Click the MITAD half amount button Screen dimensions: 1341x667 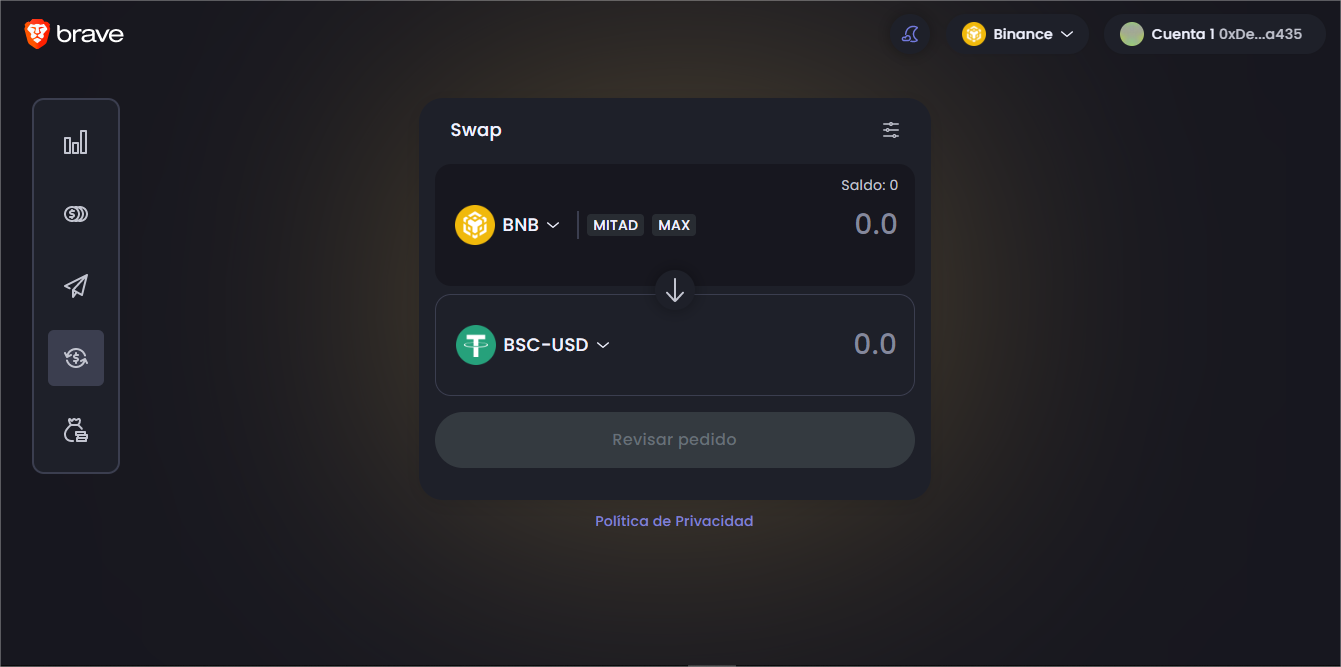(615, 225)
